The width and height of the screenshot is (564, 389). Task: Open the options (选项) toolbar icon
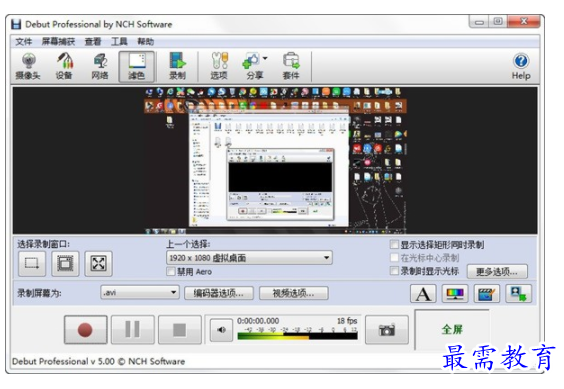[x=219, y=66]
